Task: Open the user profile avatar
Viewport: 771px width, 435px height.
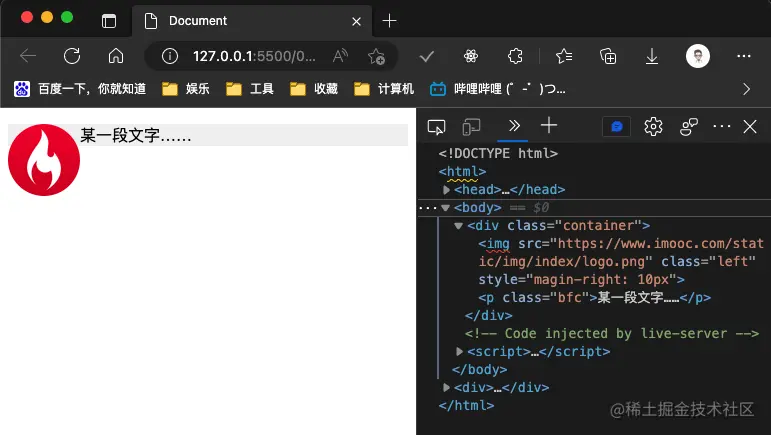Action: pyautogui.click(x=698, y=56)
